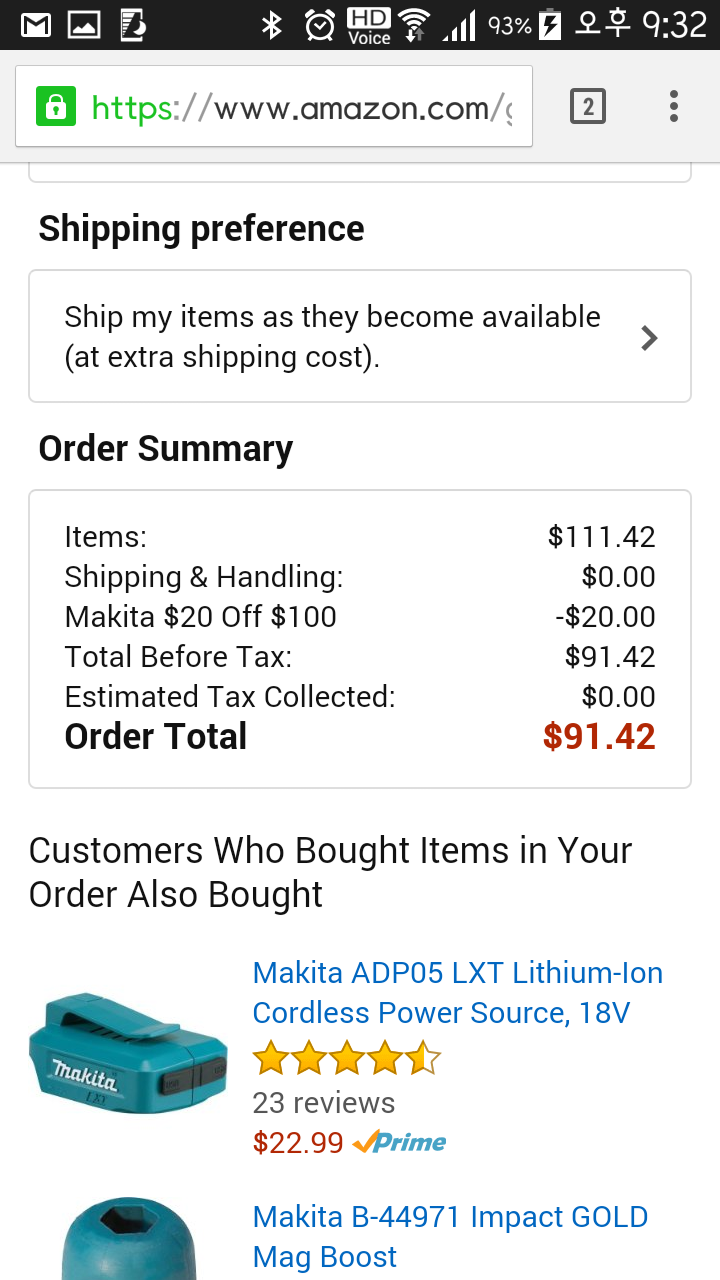This screenshot has height=1280, width=720.
Task: Expand shipping preference chevron arrow
Action: pos(649,338)
